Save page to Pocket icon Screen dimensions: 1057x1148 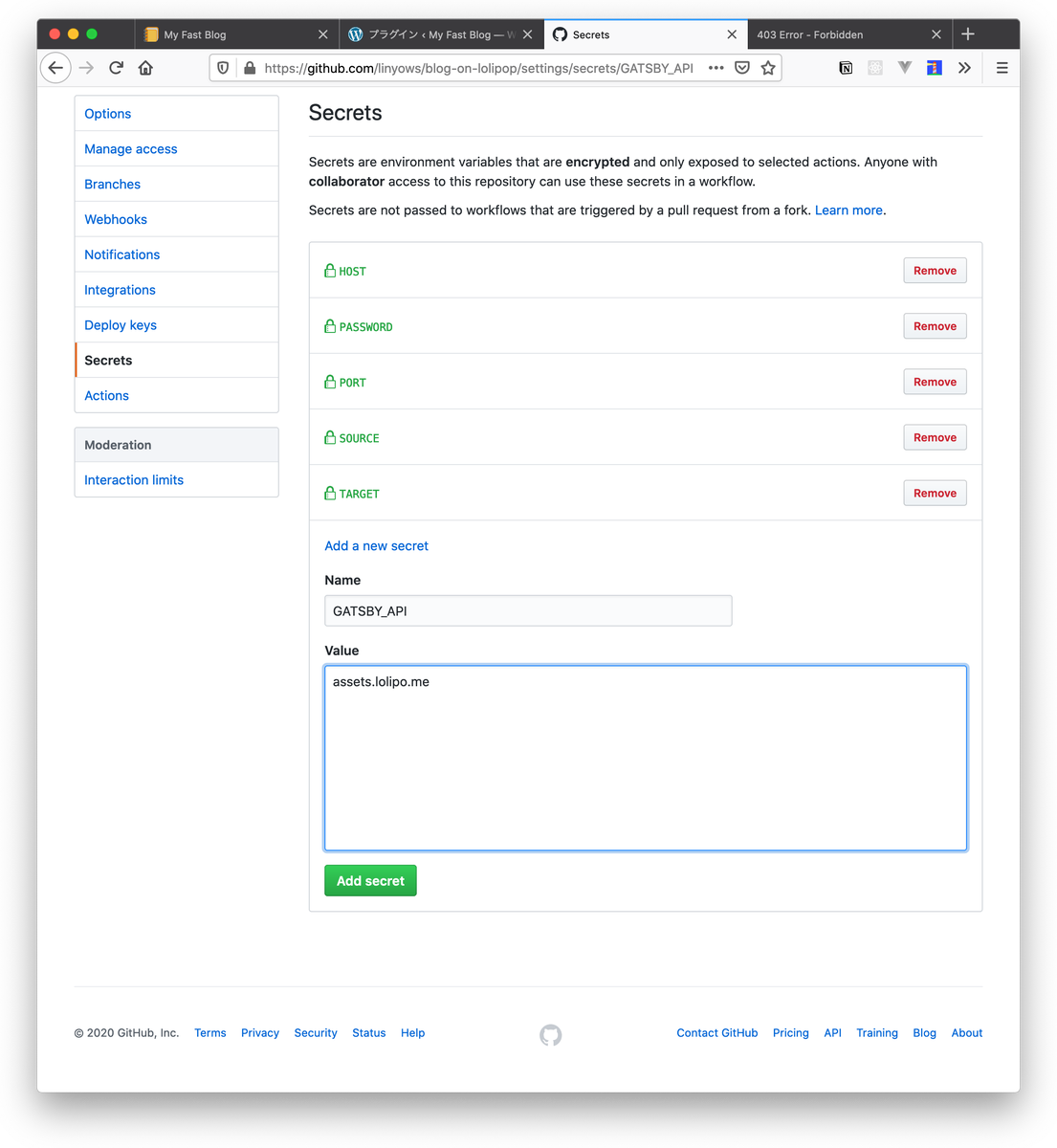click(x=742, y=68)
